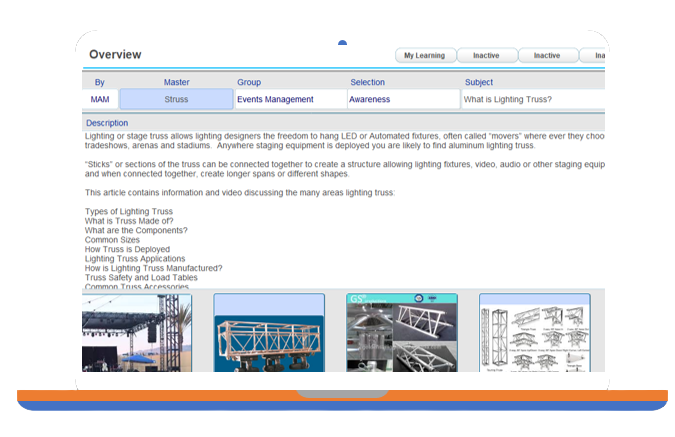
Task: Click Truss Safety and Load Tables line
Action: (x=141, y=278)
